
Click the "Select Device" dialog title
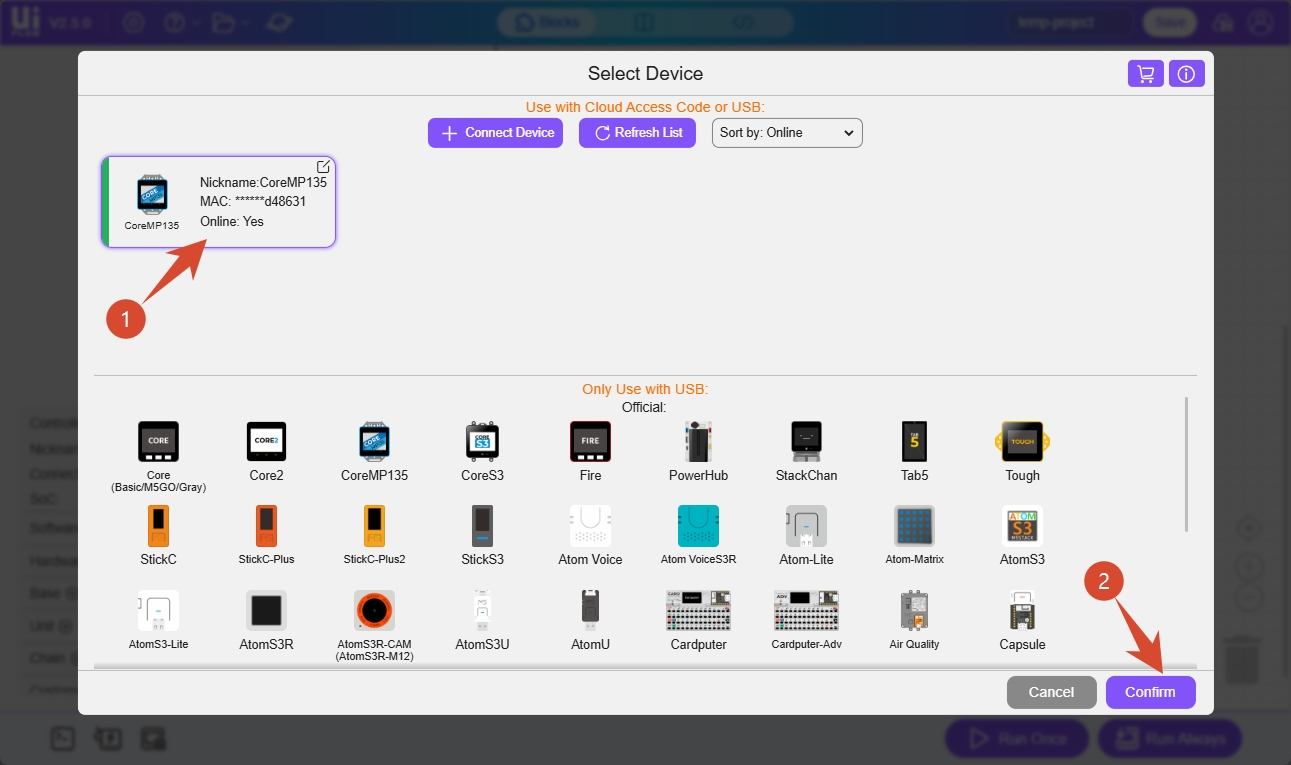pyautogui.click(x=645, y=74)
